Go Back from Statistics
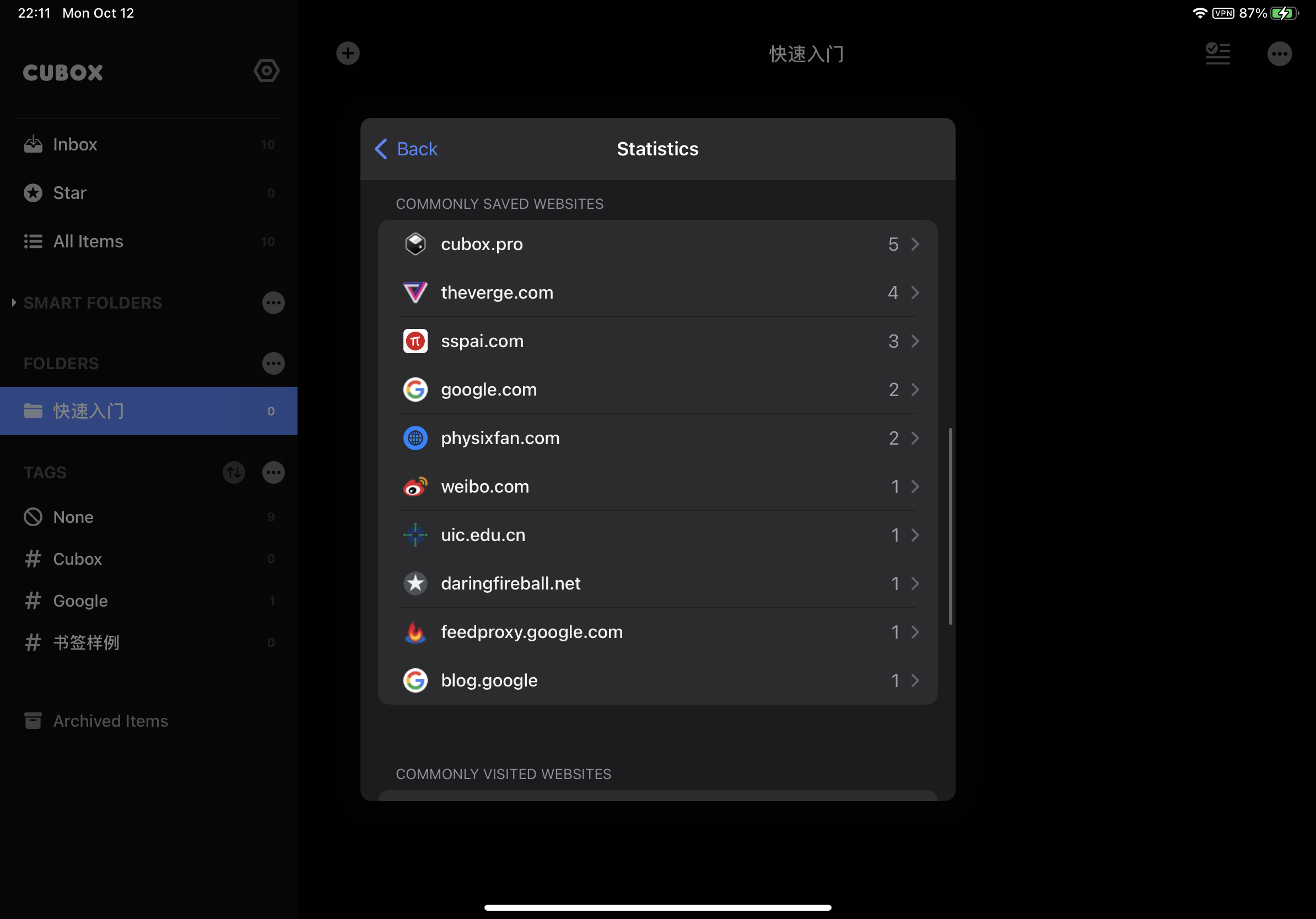1316x919 pixels. click(406, 149)
